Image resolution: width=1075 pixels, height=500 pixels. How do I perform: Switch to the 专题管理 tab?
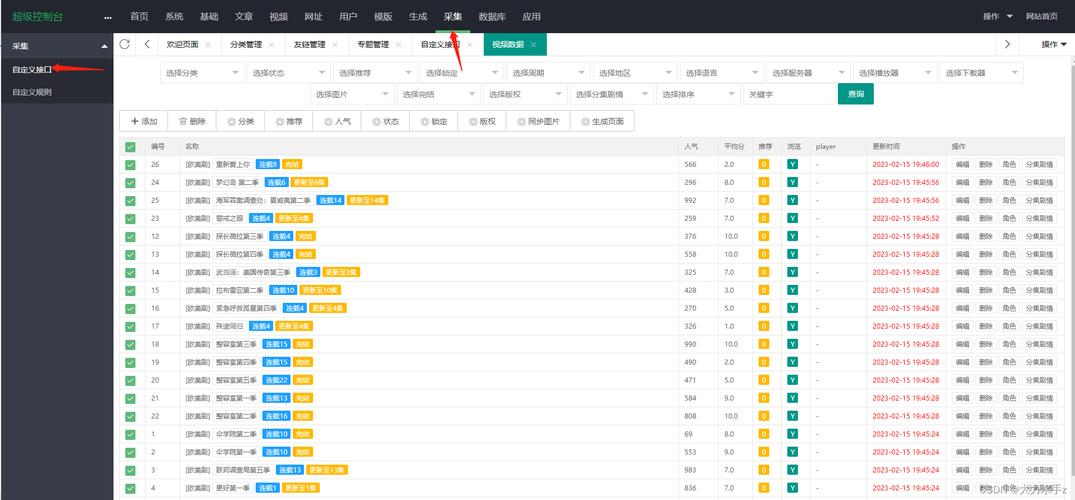coord(372,45)
